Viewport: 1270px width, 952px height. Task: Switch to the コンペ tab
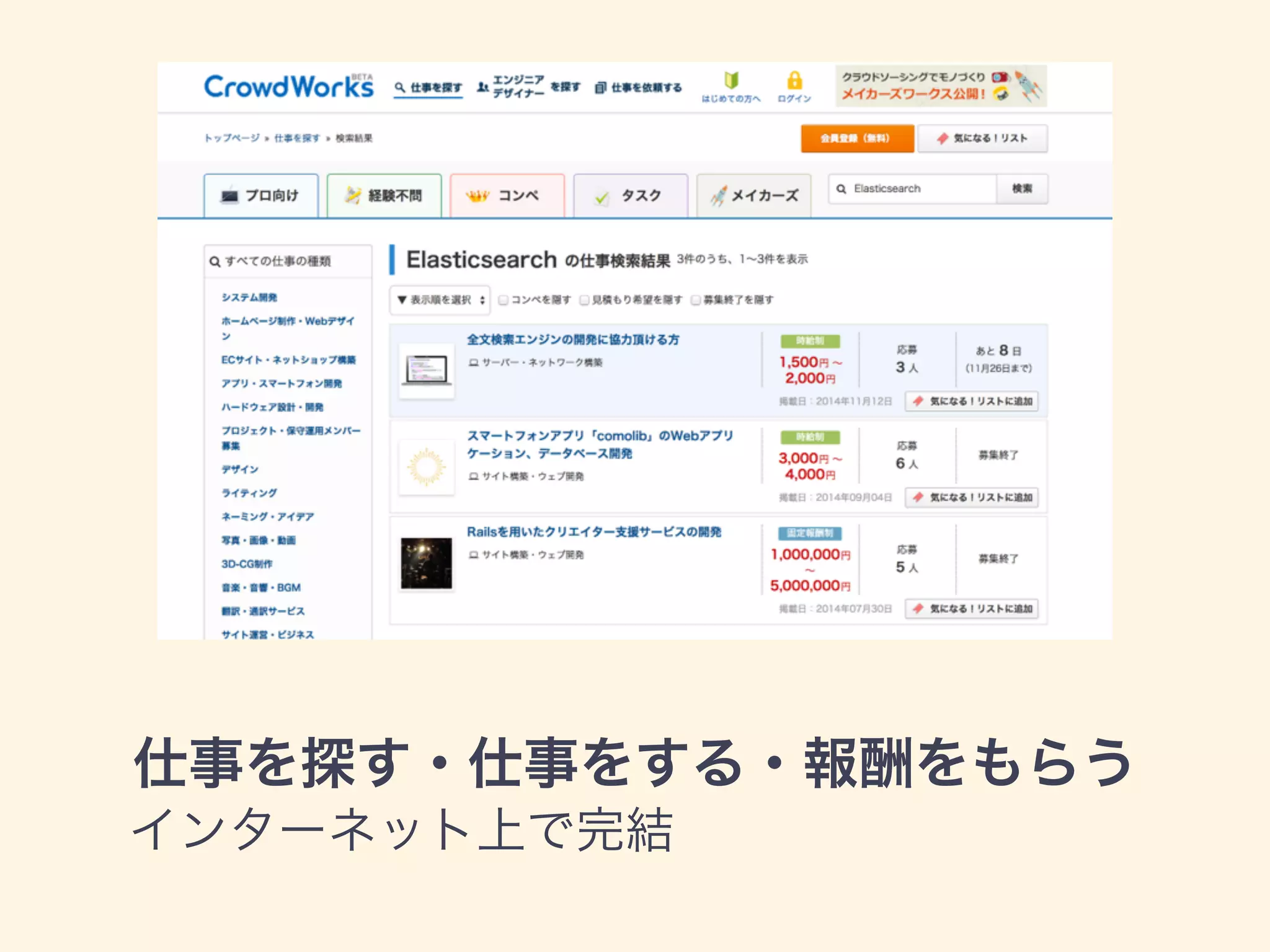click(x=507, y=196)
